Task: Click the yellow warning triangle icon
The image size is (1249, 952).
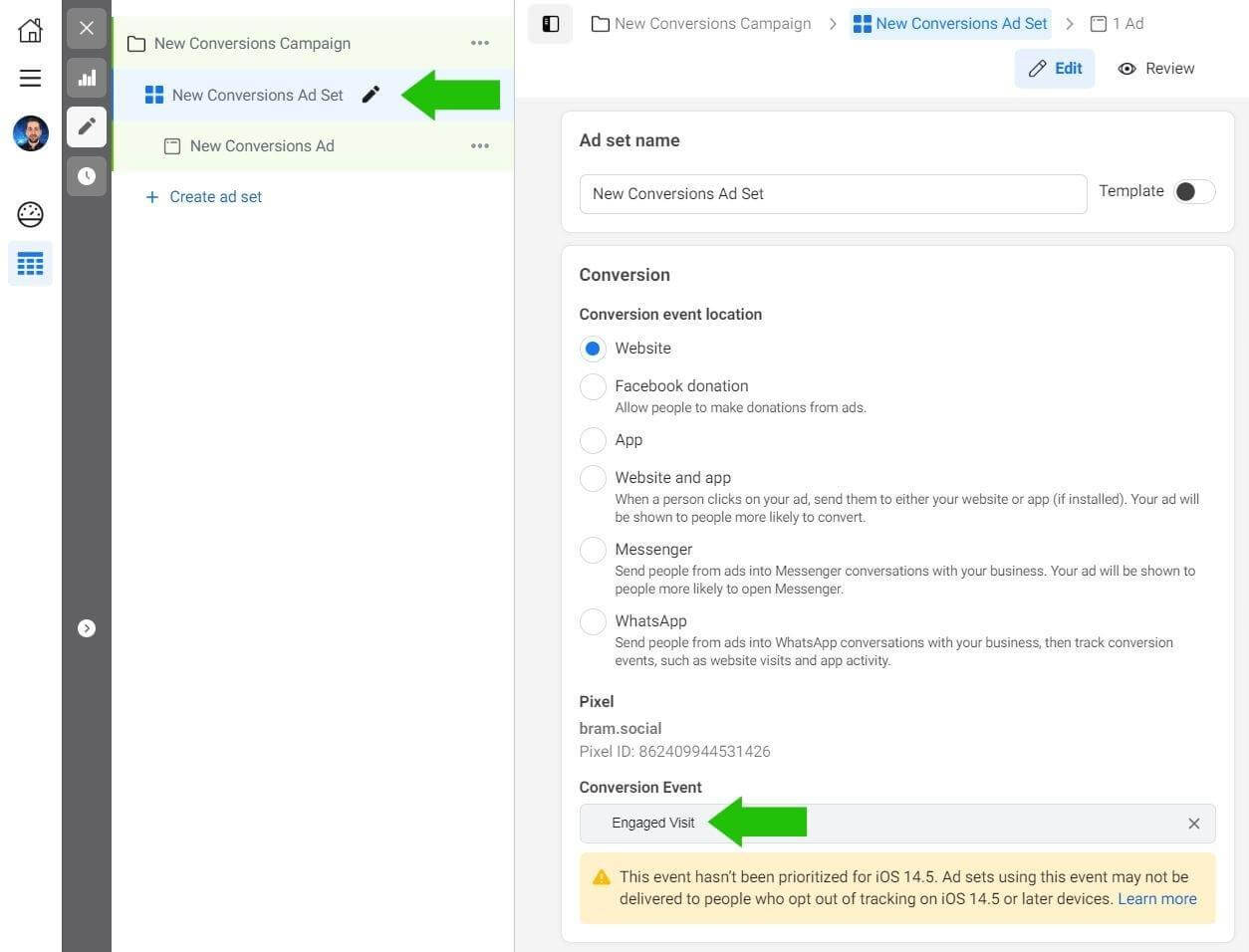Action: 602,877
